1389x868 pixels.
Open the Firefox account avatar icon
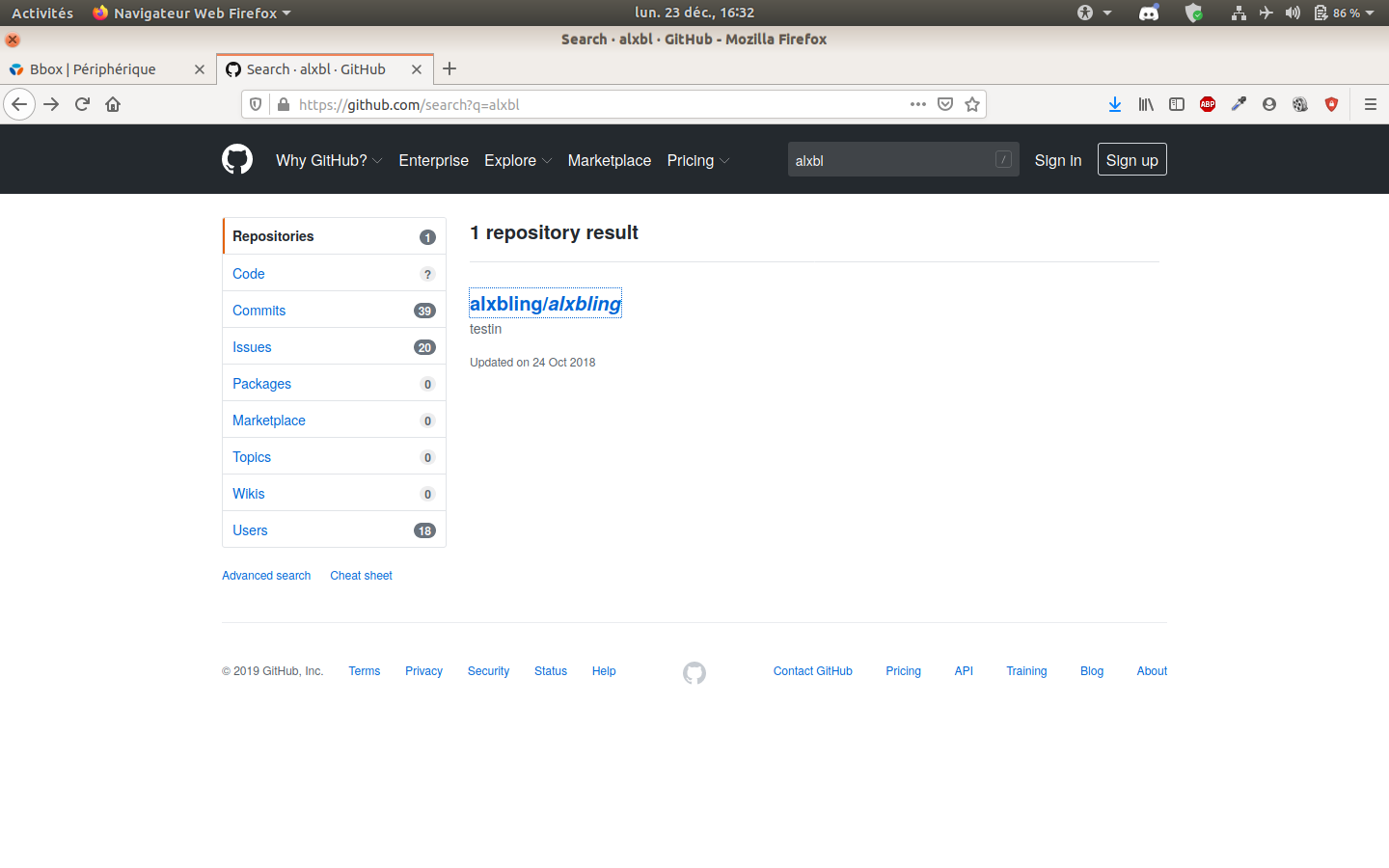1269,104
